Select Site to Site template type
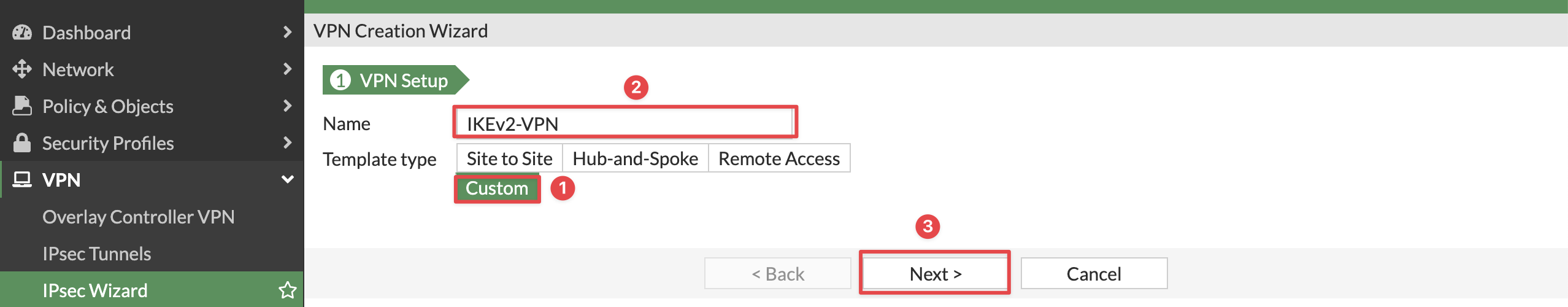The width and height of the screenshot is (1568, 307). pyautogui.click(x=509, y=158)
